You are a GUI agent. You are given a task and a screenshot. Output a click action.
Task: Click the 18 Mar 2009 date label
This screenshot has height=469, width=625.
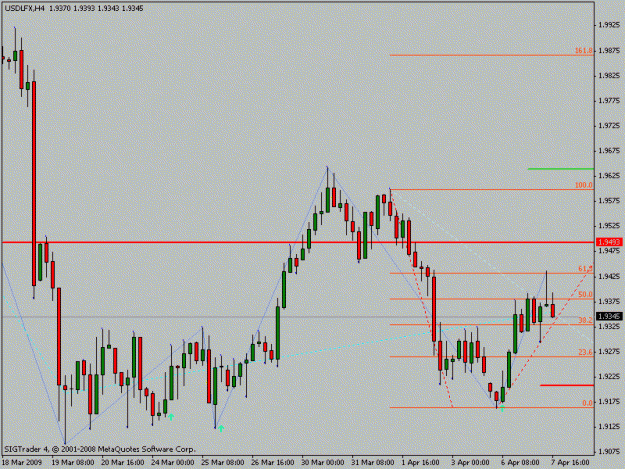click(x=22, y=462)
